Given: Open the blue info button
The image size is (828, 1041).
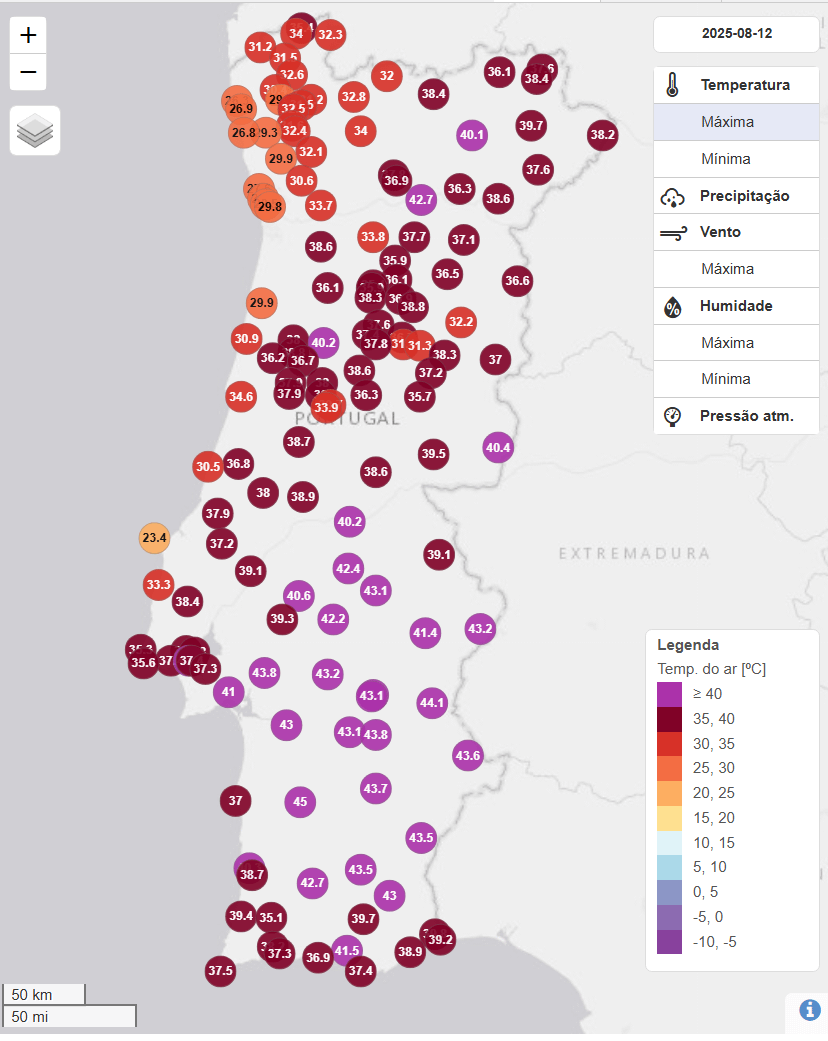Looking at the screenshot, I should (809, 1010).
